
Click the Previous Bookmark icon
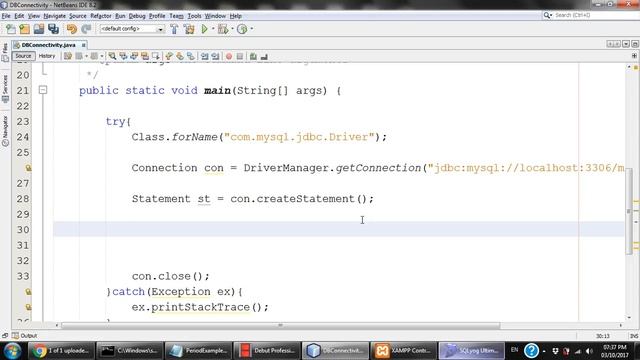coord(169,56)
